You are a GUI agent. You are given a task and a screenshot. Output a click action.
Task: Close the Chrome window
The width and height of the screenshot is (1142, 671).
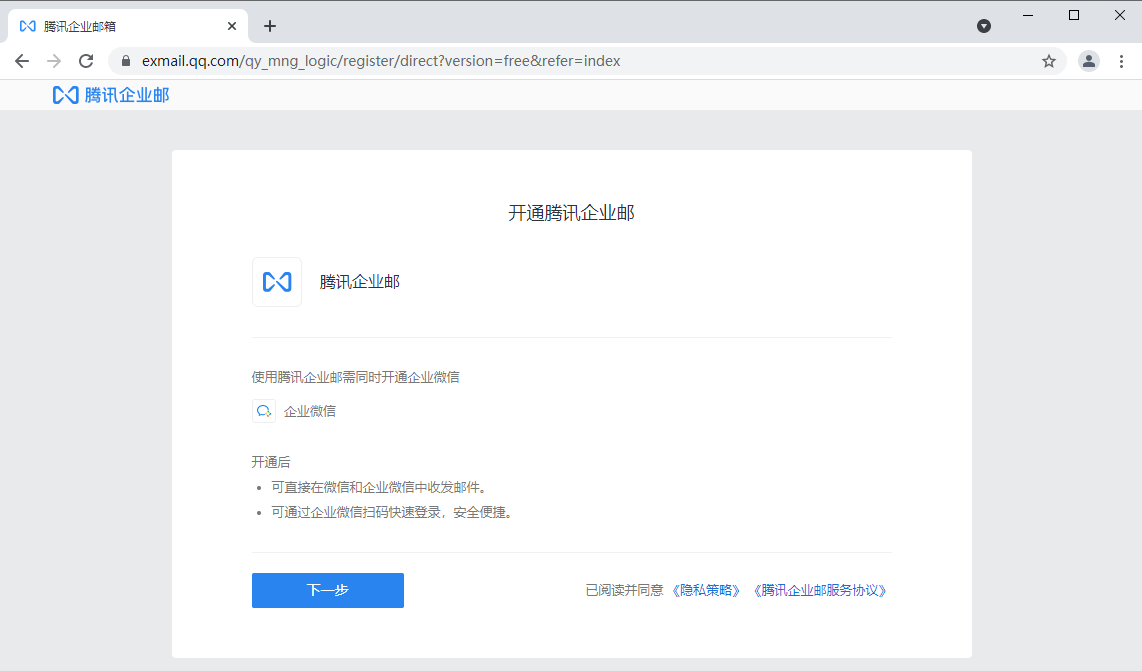(1119, 15)
